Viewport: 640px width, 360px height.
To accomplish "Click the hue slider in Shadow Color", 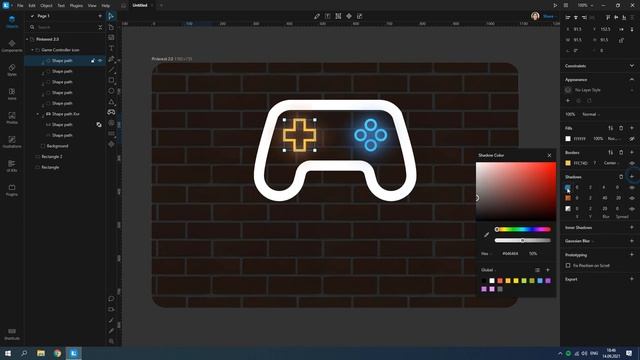I will pos(523,229).
